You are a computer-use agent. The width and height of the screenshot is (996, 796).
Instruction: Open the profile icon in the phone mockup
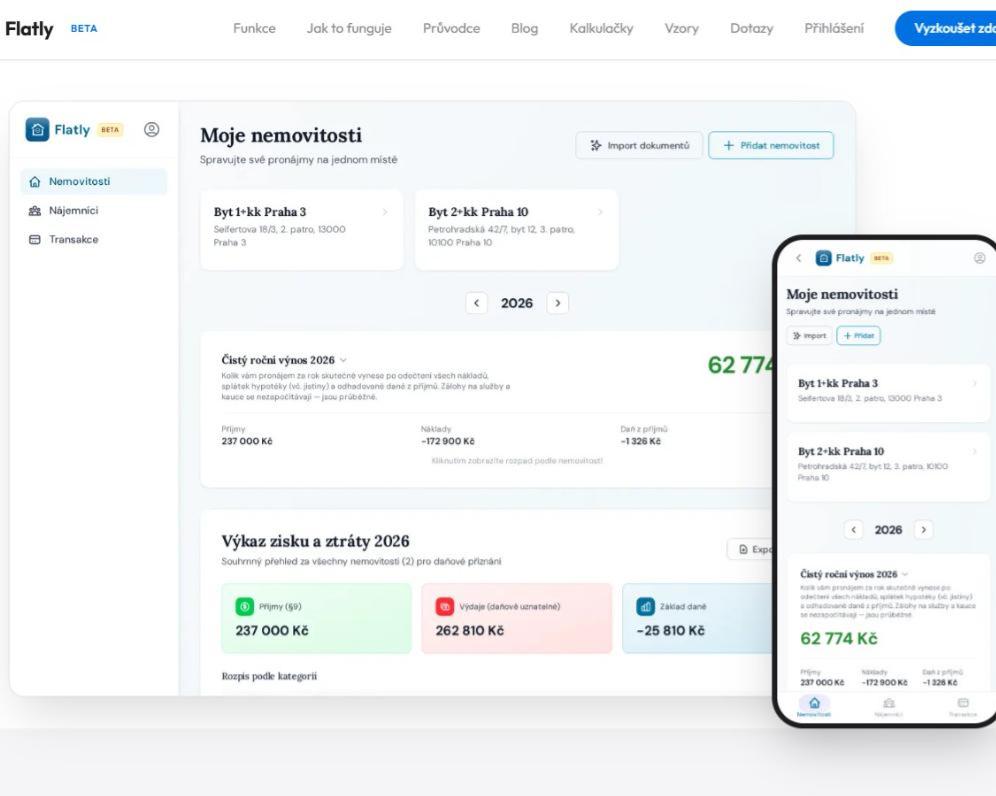(x=979, y=258)
